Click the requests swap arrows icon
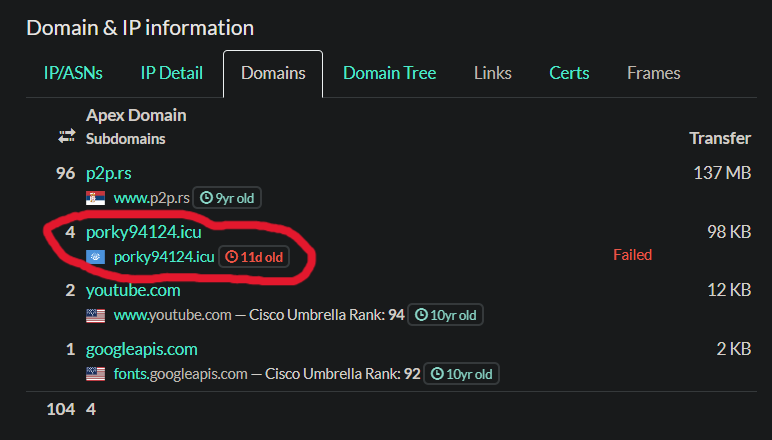 coord(66,136)
